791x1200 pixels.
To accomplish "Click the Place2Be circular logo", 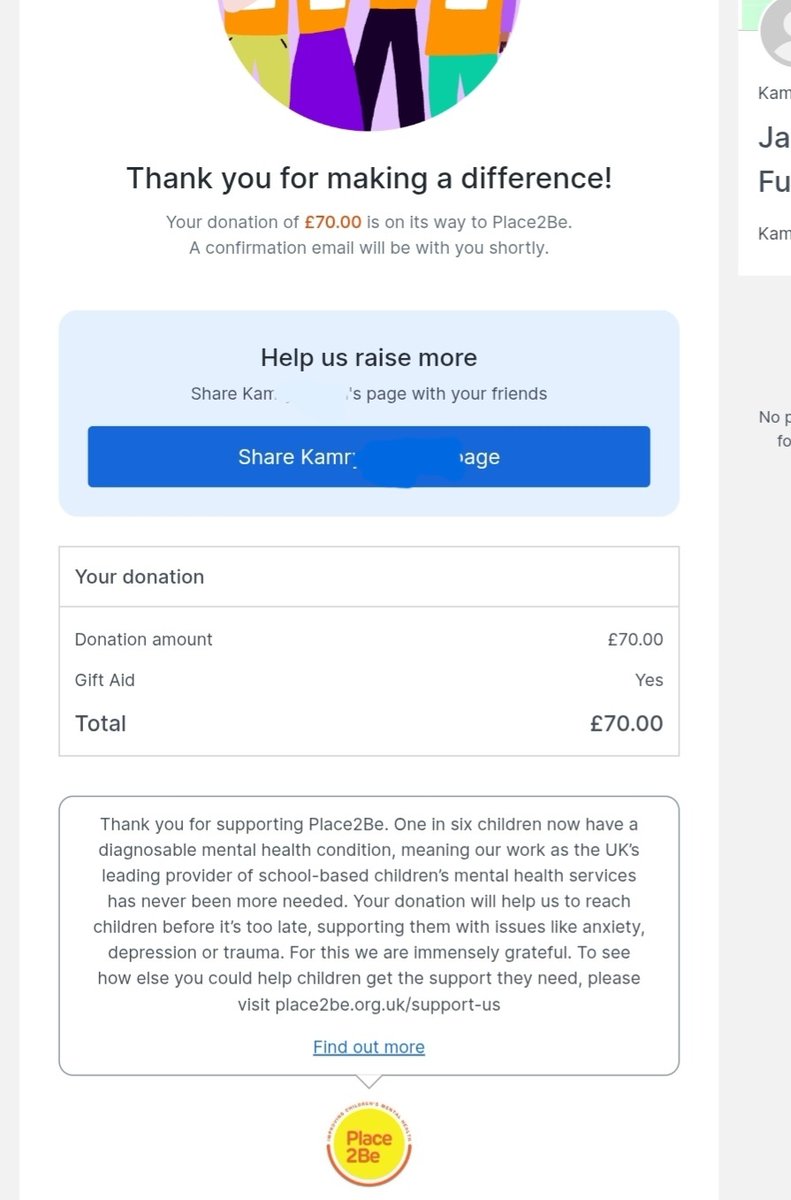I will click(x=369, y=1144).
